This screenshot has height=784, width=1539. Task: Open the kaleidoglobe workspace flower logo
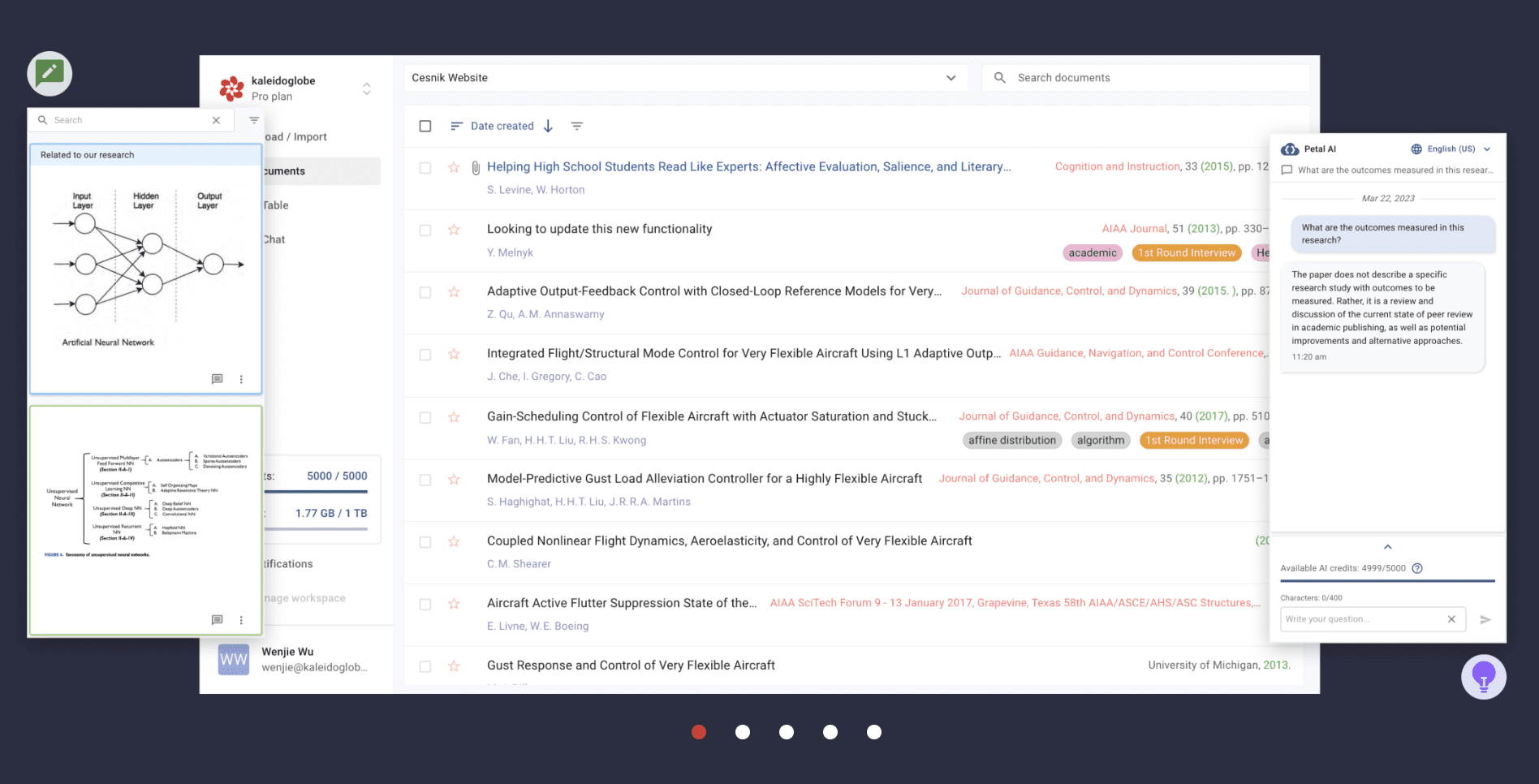[x=231, y=88]
